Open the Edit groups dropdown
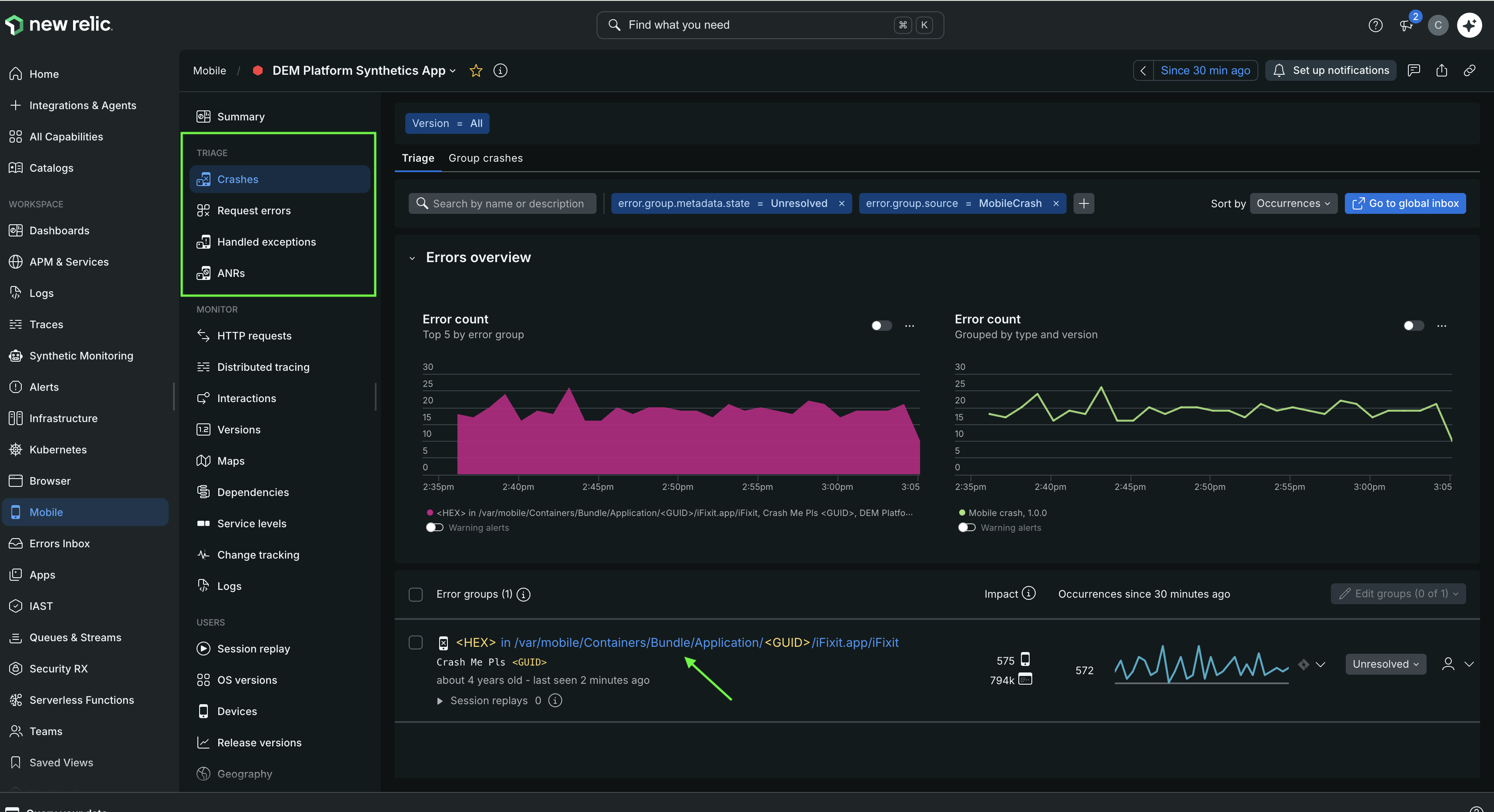 pos(1398,594)
